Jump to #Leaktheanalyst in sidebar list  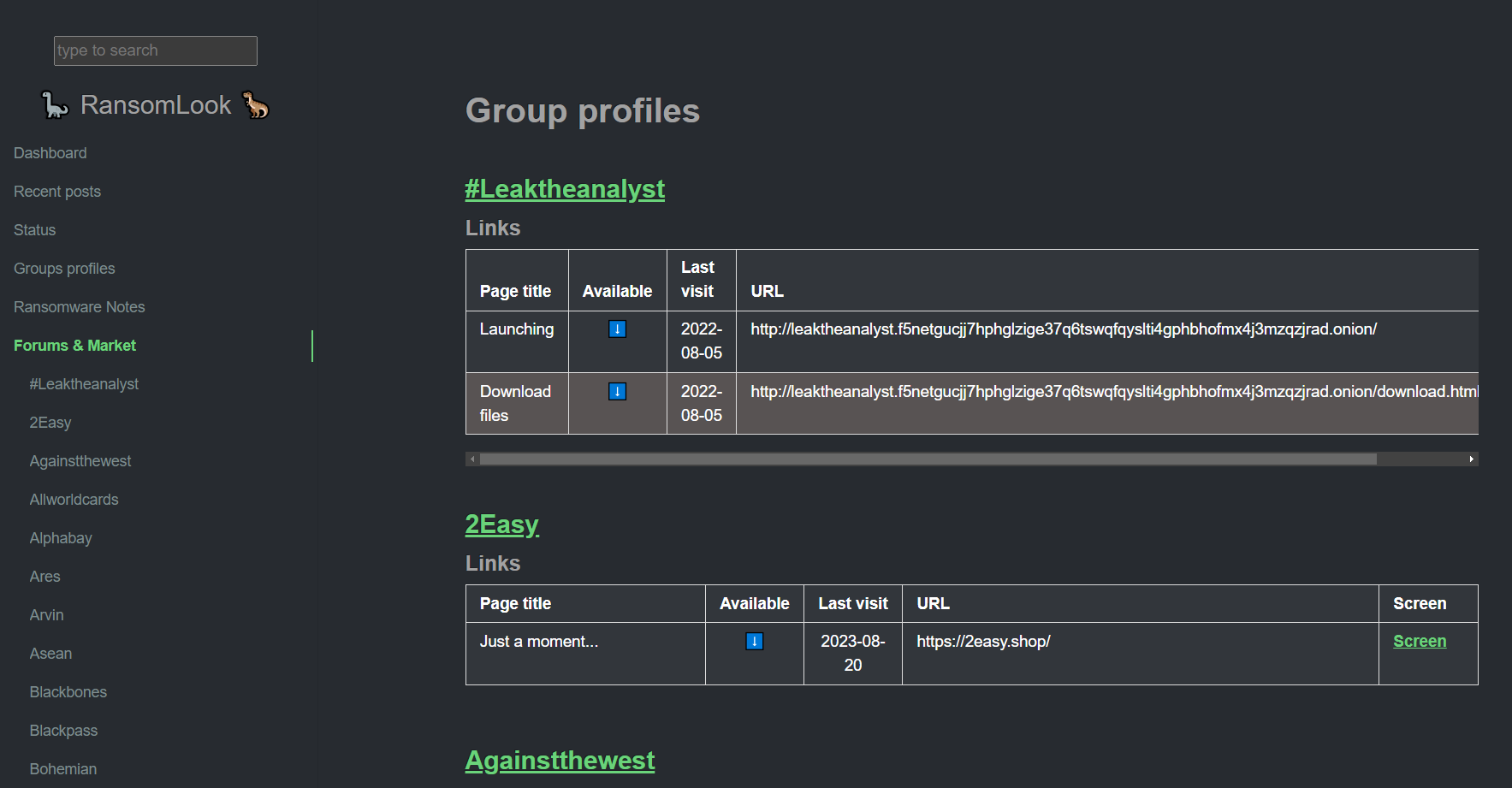tap(84, 384)
